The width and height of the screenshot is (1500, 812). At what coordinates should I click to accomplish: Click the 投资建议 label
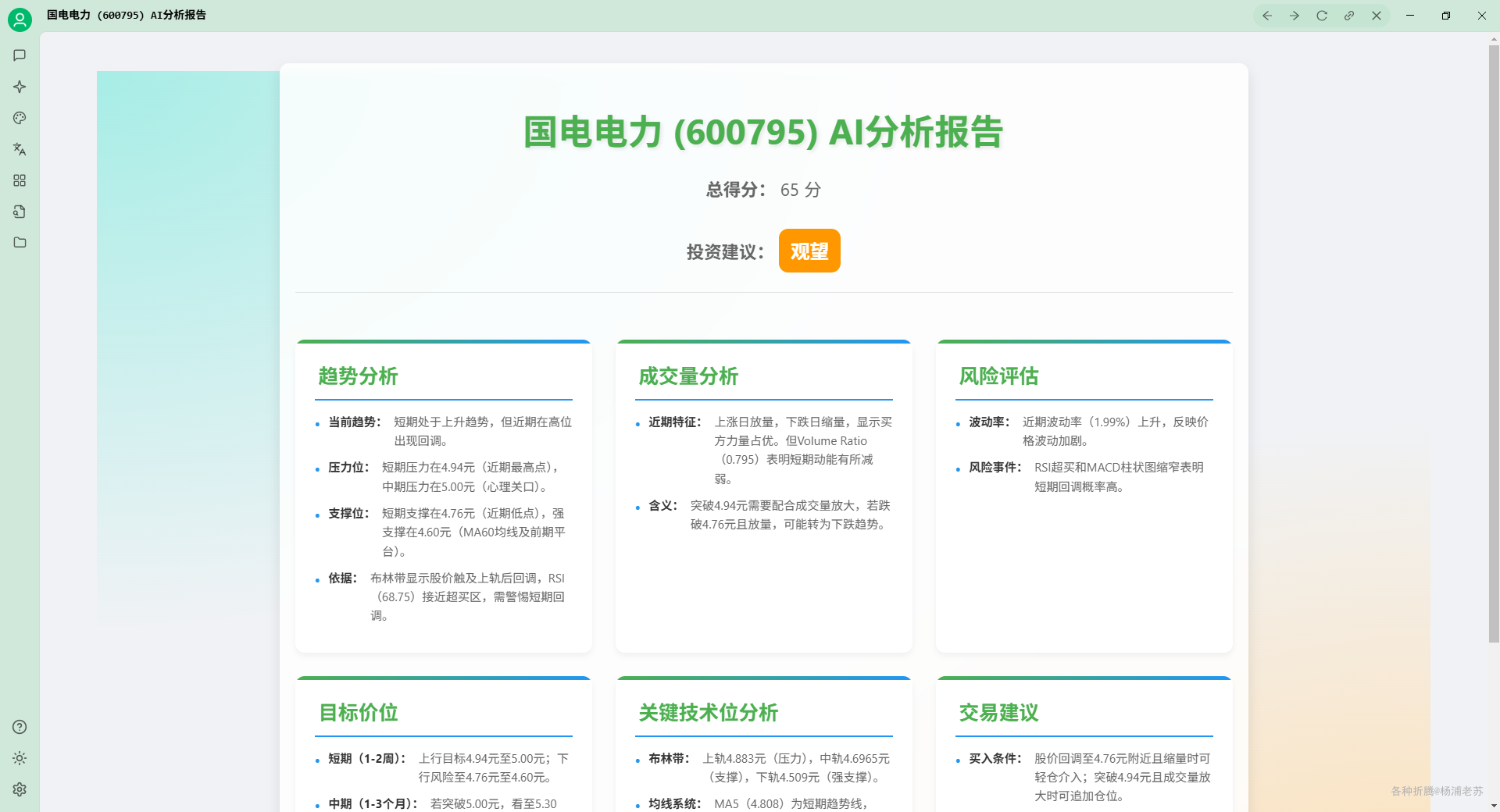click(x=726, y=251)
